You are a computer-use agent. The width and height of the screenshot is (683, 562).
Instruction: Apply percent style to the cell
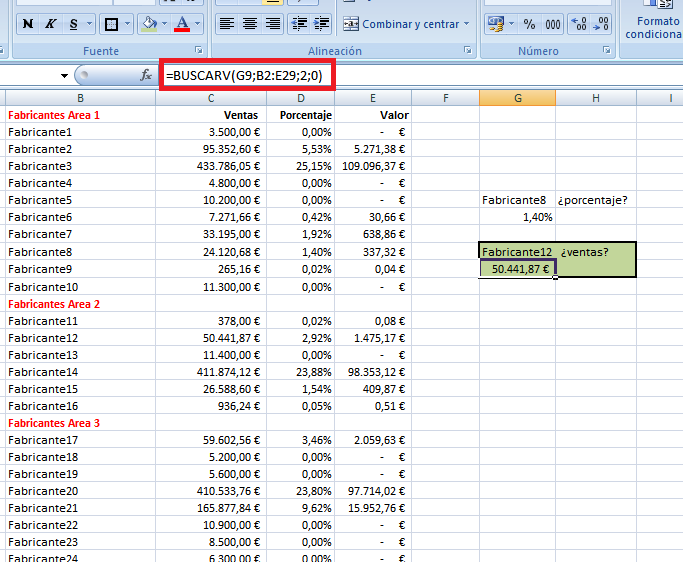pyautogui.click(x=531, y=23)
